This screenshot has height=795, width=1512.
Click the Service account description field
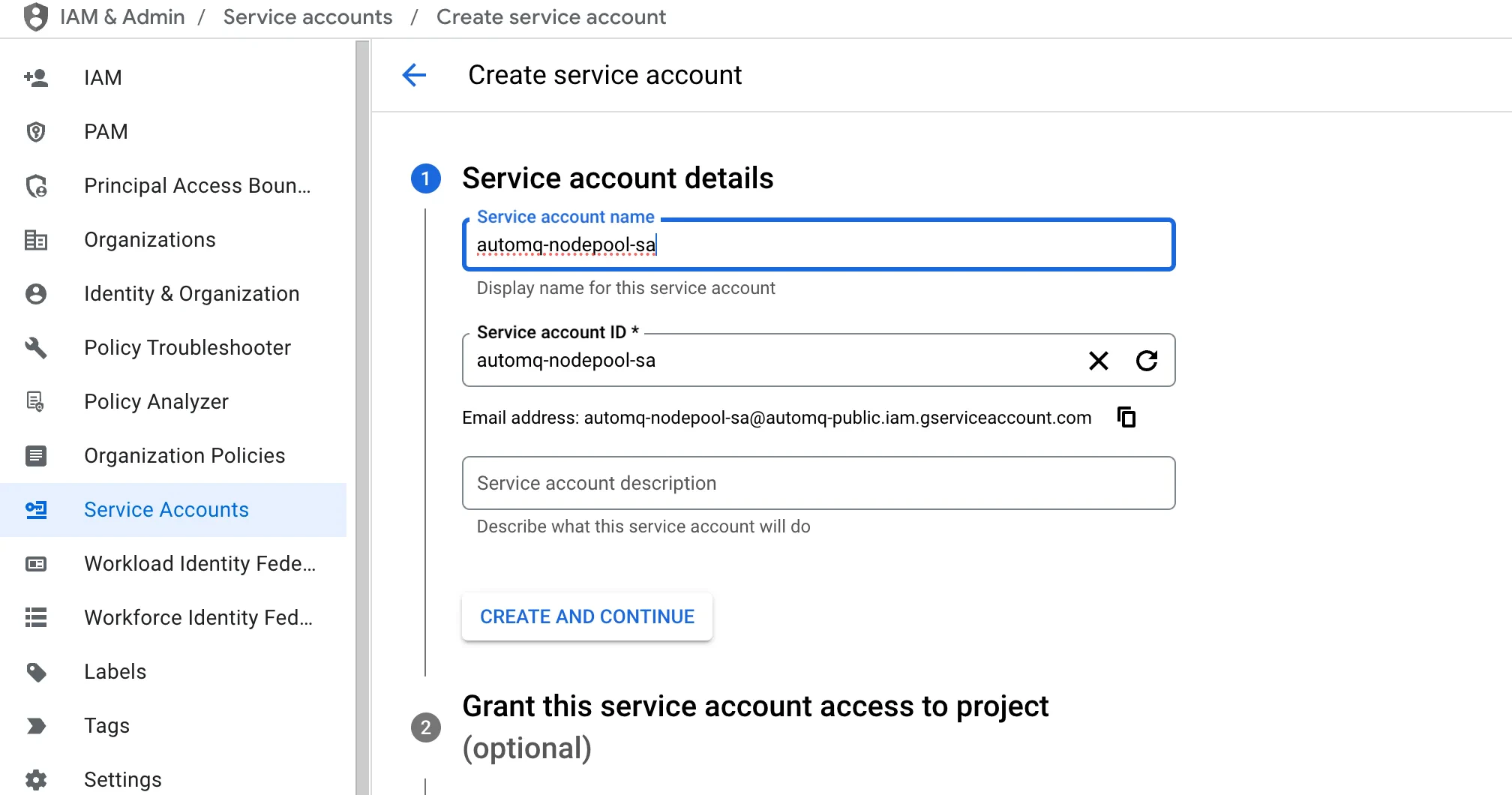pos(818,483)
